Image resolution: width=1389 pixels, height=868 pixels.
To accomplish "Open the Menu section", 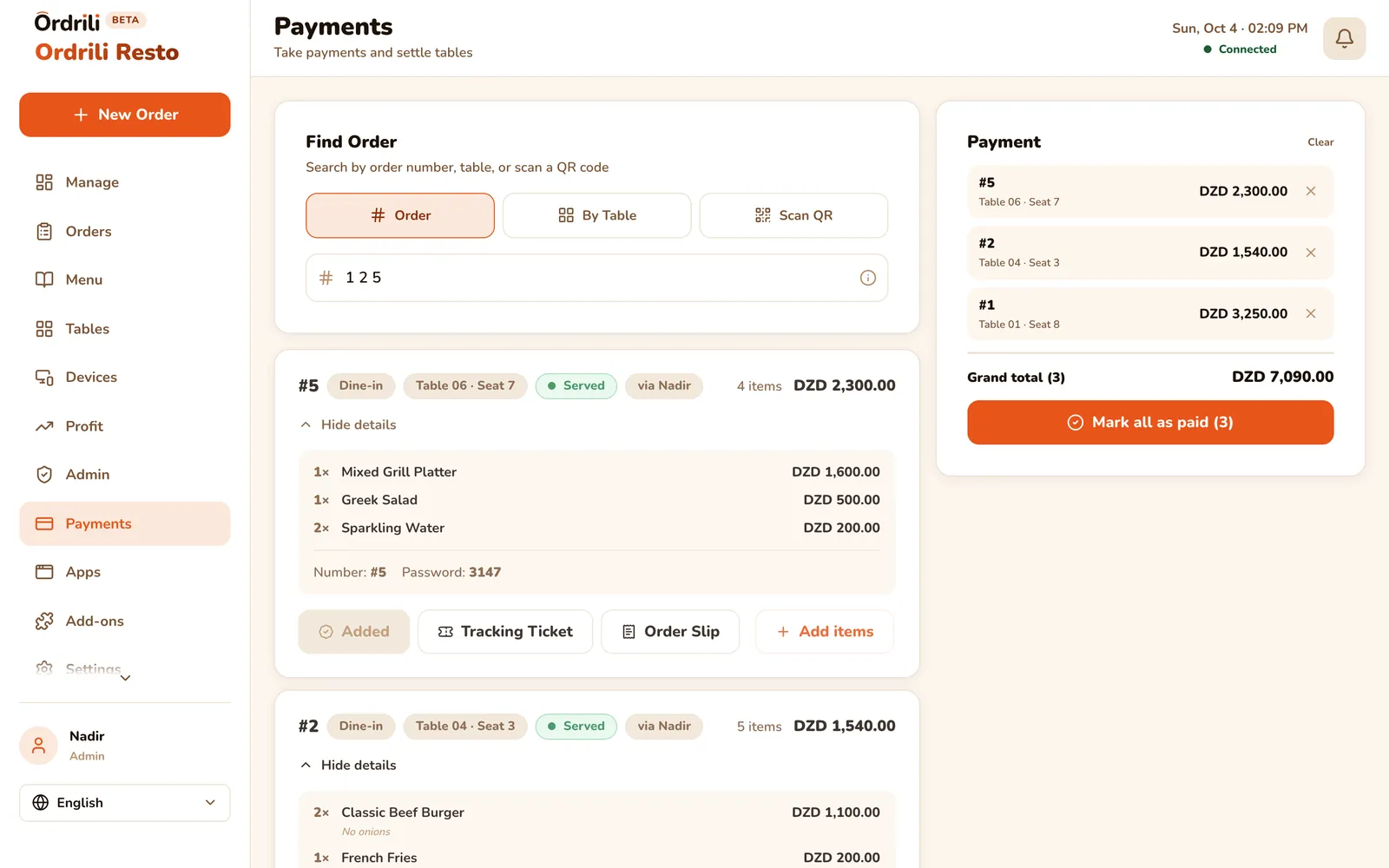I will point(125,279).
